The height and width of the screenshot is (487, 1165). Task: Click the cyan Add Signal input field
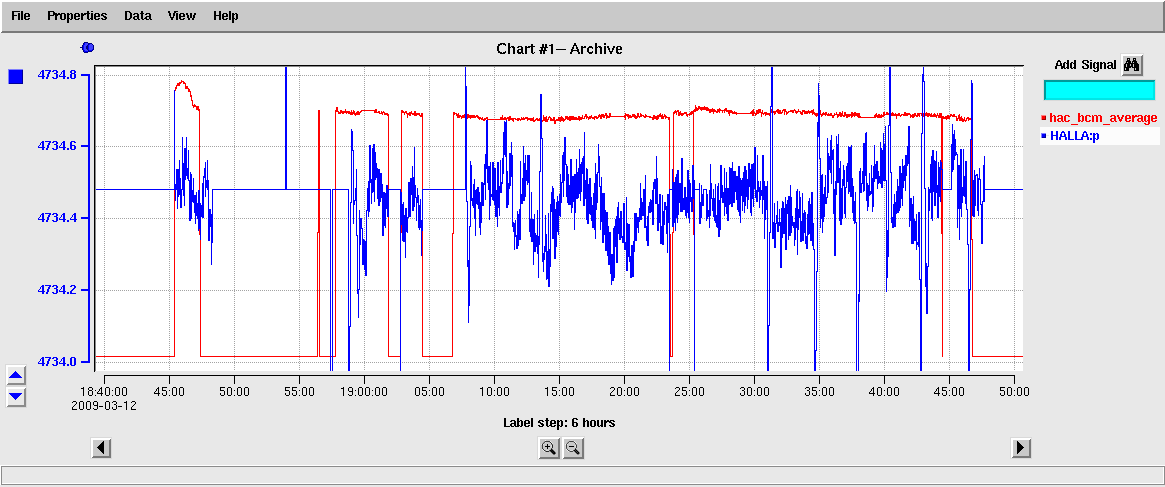[1100, 90]
